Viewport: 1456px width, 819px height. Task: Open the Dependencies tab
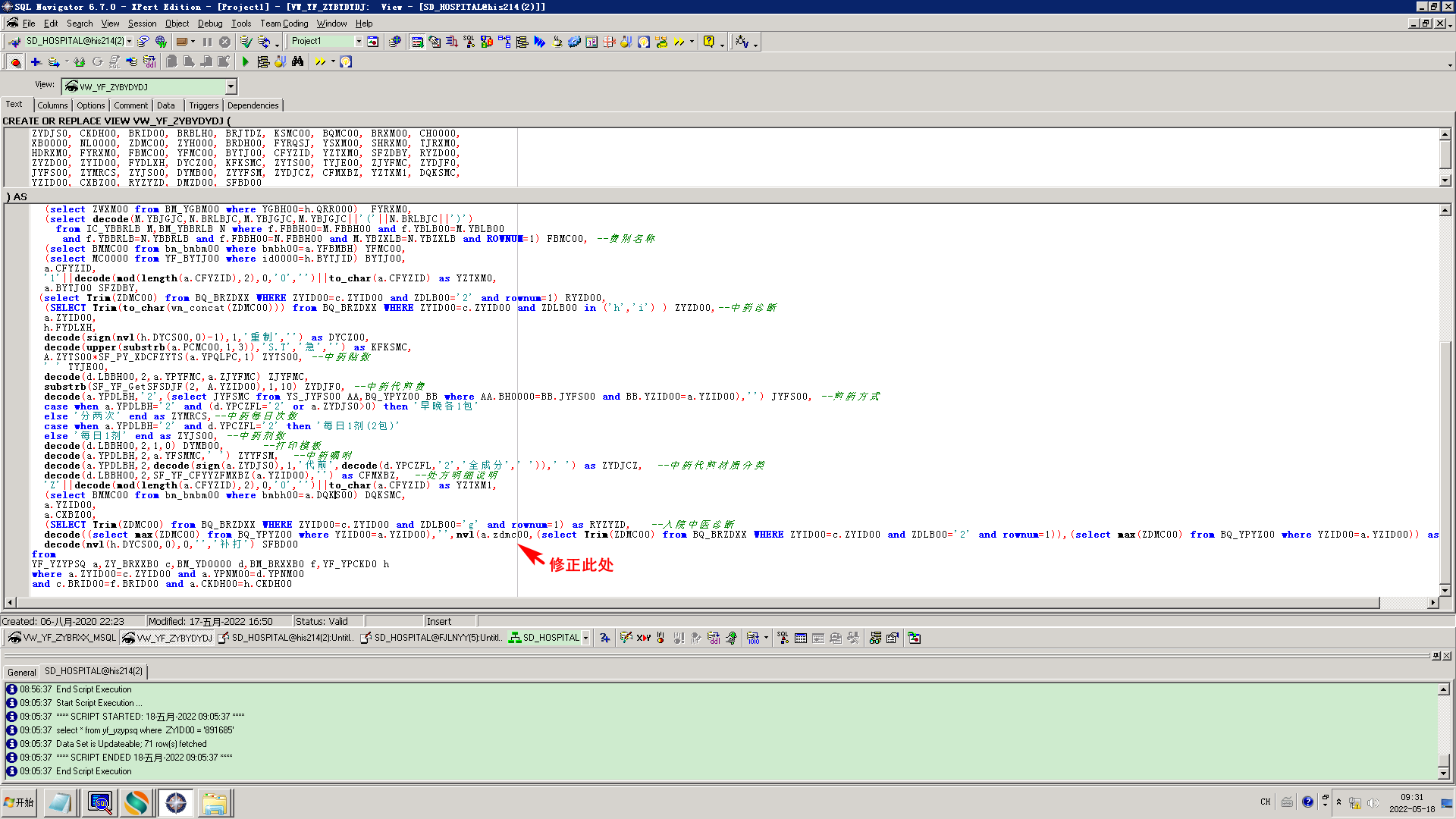coord(253,105)
